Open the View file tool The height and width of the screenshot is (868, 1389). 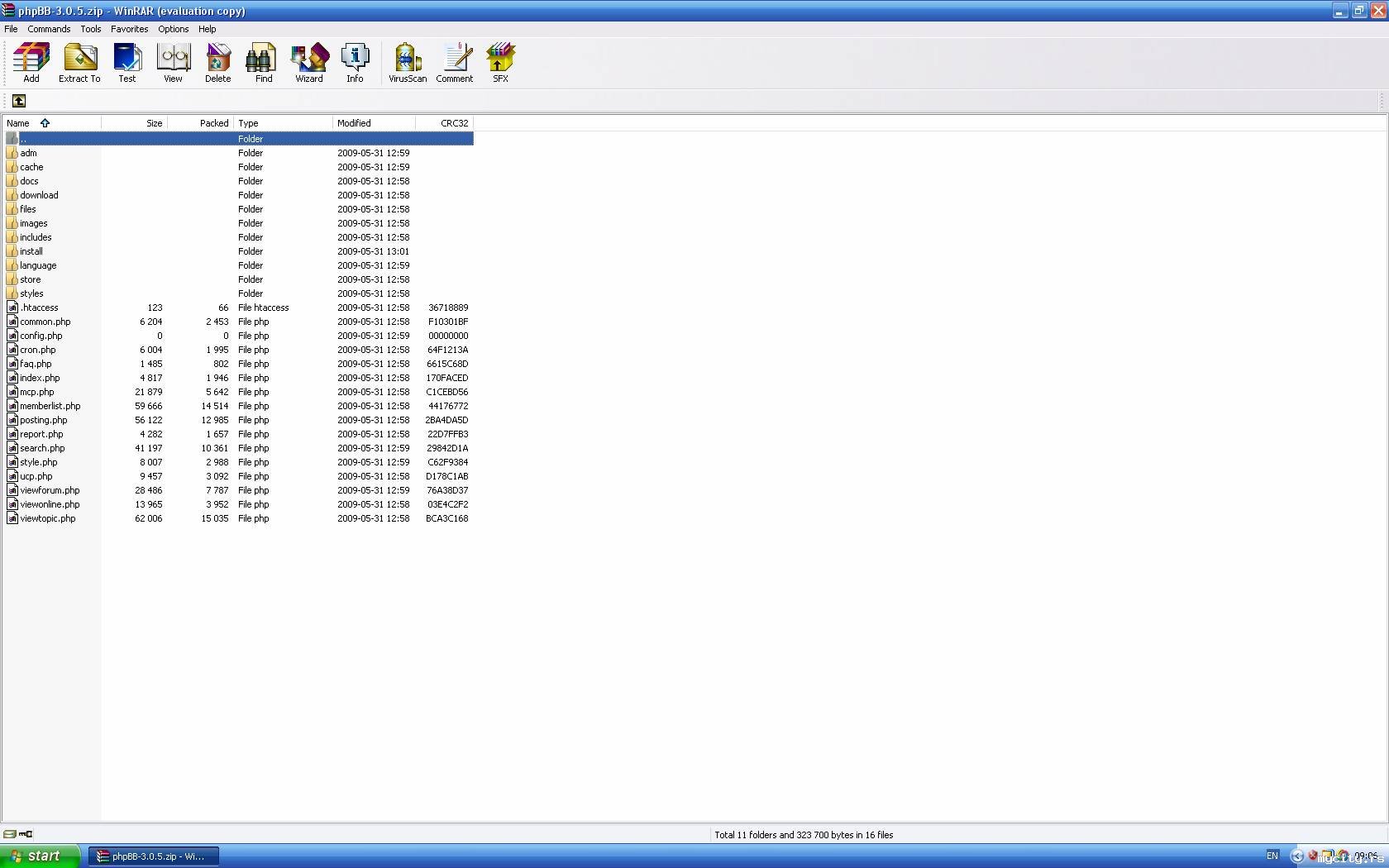click(x=174, y=63)
